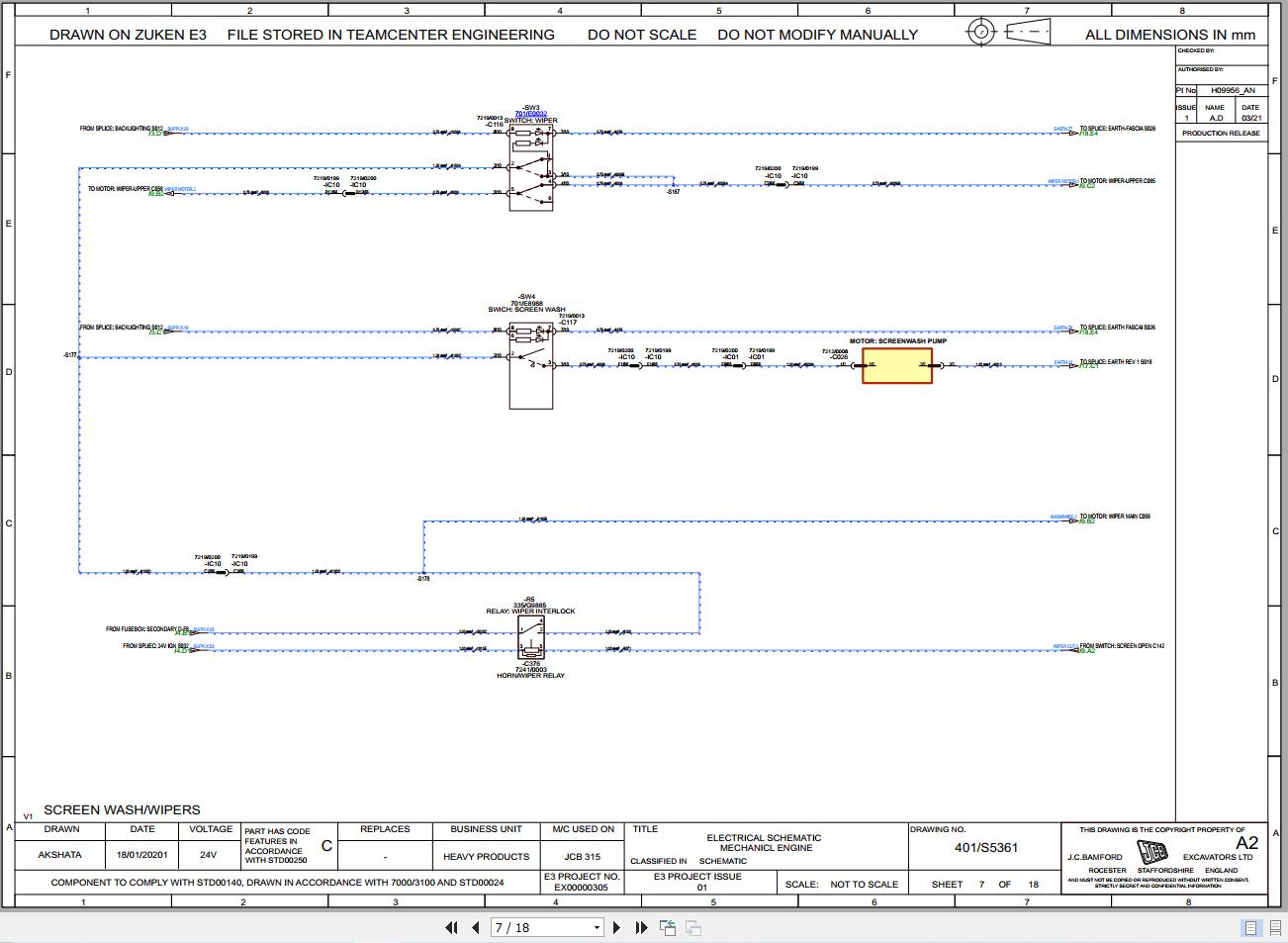
Task: Click the '24V' voltage cell
Action: 208,855
